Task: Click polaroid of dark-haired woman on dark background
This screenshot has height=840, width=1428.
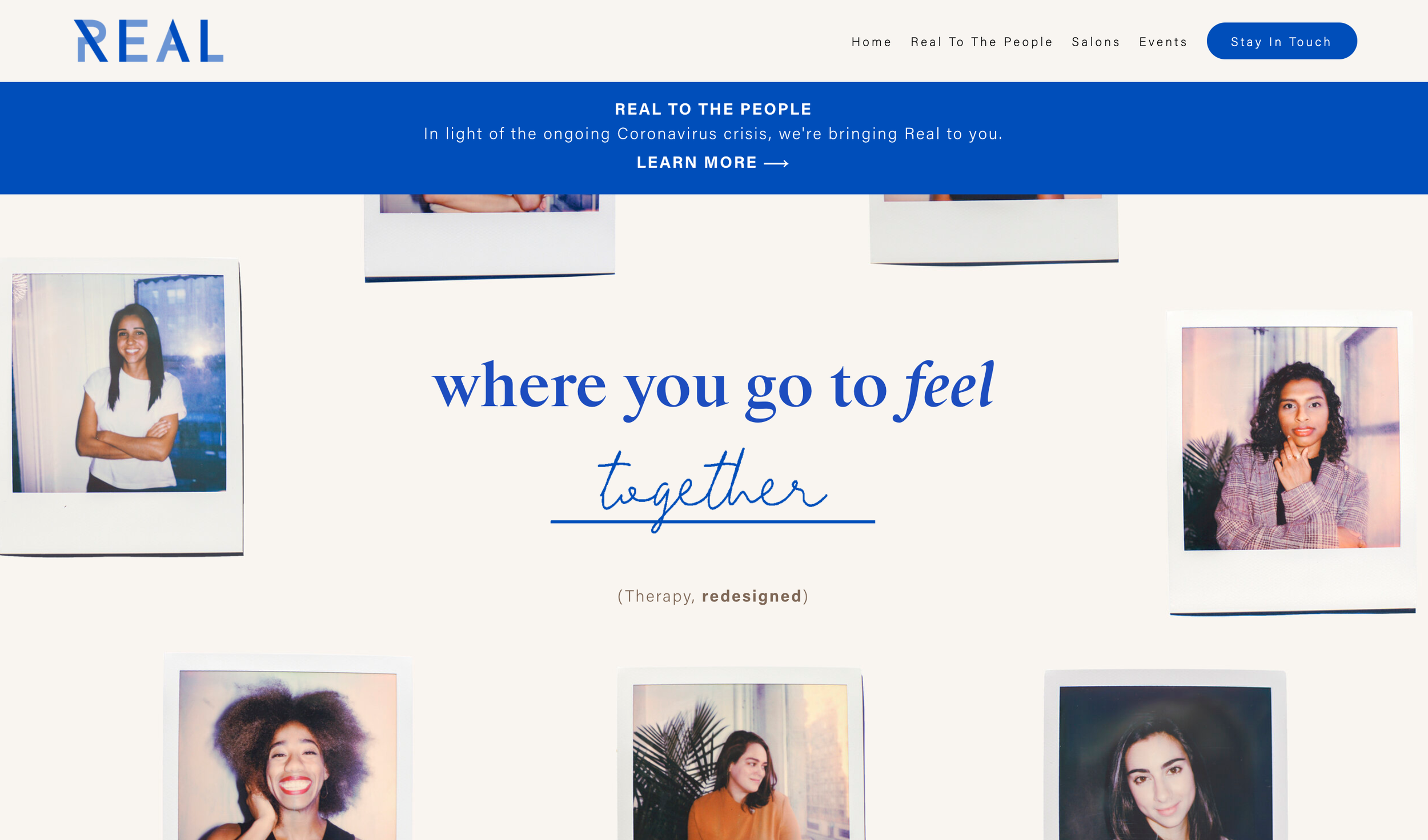Action: pyautogui.click(x=1165, y=755)
